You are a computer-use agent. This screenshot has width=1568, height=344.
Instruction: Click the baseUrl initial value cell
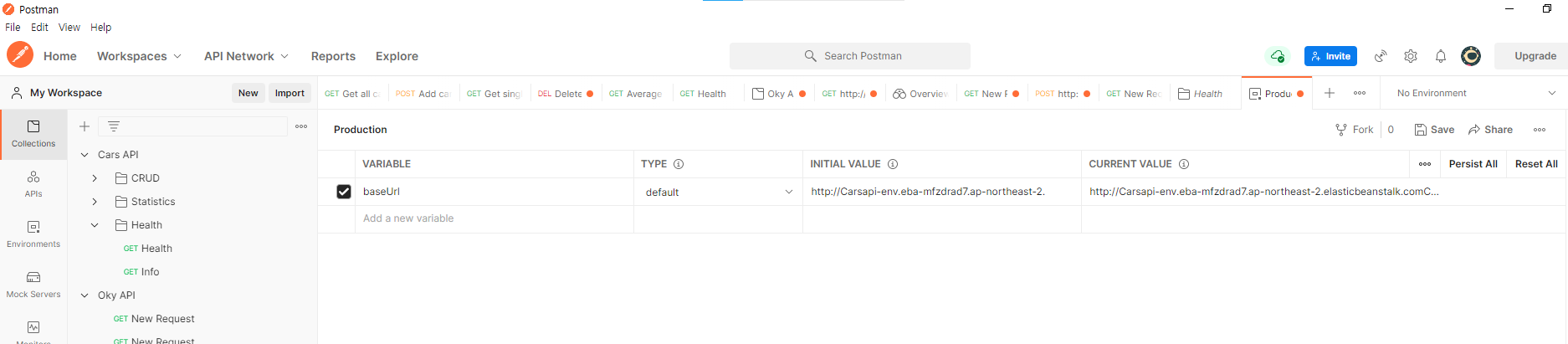[941, 192]
